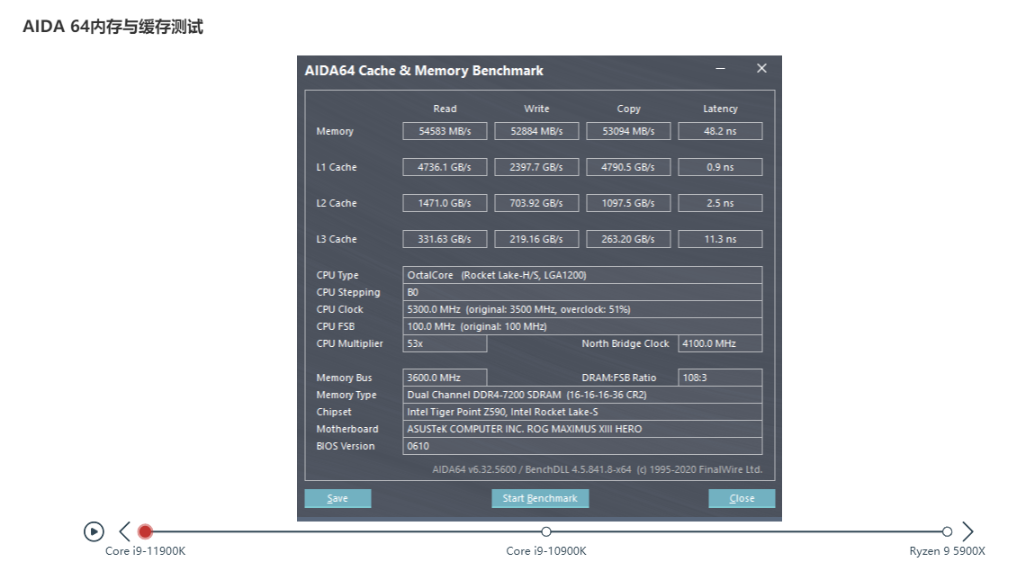Click the L3 Cache Copy value 263.20 GB/s
The width and height of the screenshot is (1016, 581).
[x=629, y=239]
